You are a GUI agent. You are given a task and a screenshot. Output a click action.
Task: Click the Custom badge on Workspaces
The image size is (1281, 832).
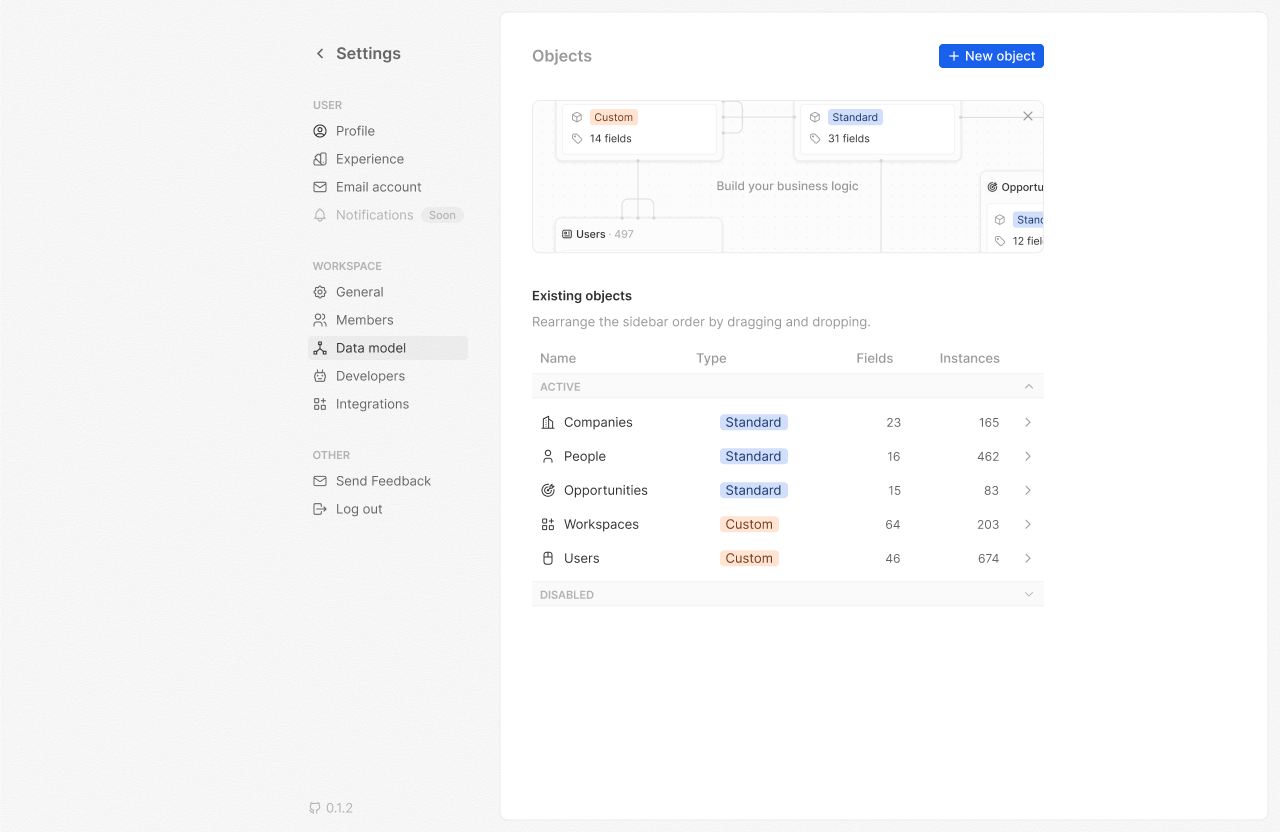[x=749, y=525]
